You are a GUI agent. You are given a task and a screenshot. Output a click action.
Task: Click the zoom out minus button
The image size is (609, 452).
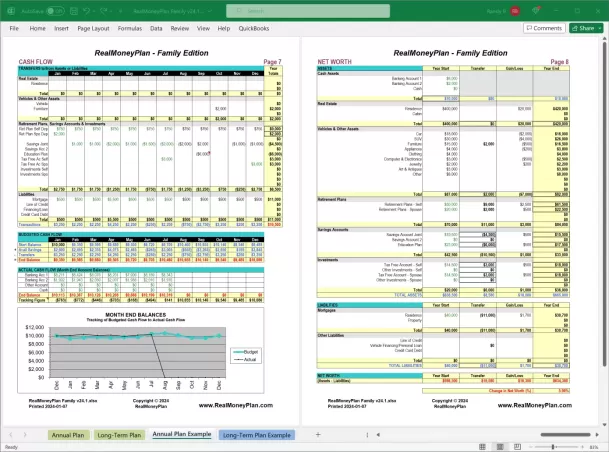tap(530, 447)
